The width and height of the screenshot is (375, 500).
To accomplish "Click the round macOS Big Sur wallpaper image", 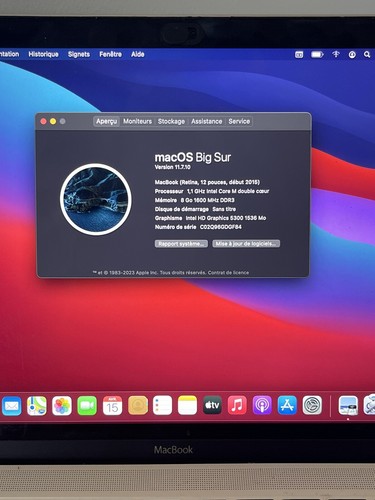I will (x=96, y=199).
